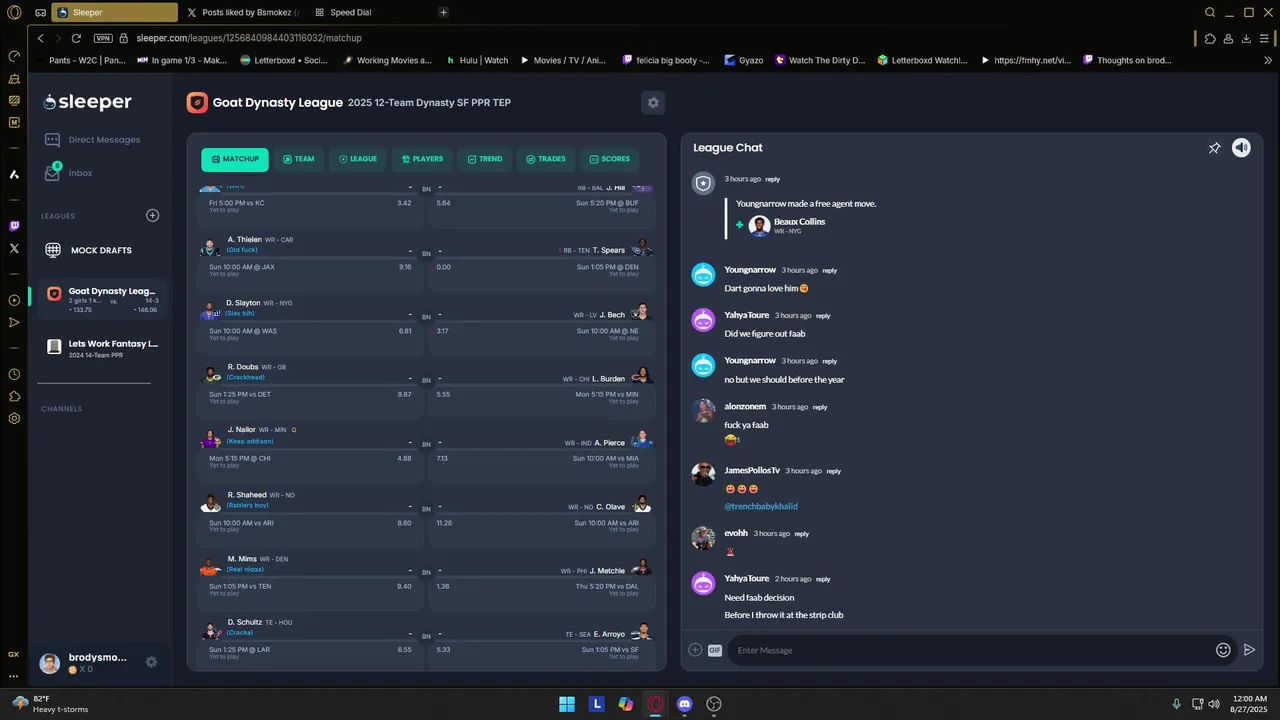Reply to evohh's message

(x=802, y=534)
